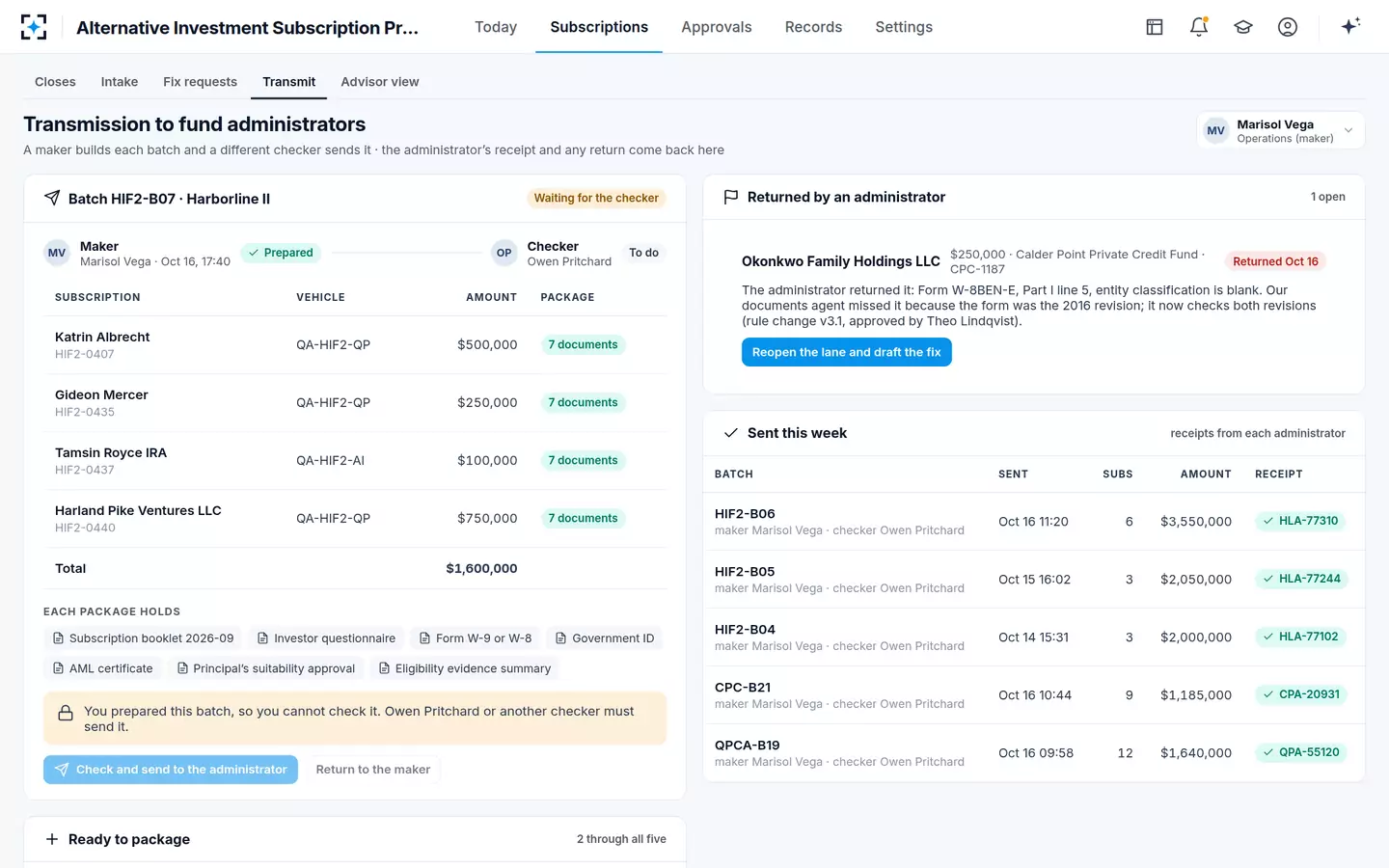Expand the Marisol Vega role switcher
The height and width of the screenshot is (868, 1389).
pos(1280,130)
